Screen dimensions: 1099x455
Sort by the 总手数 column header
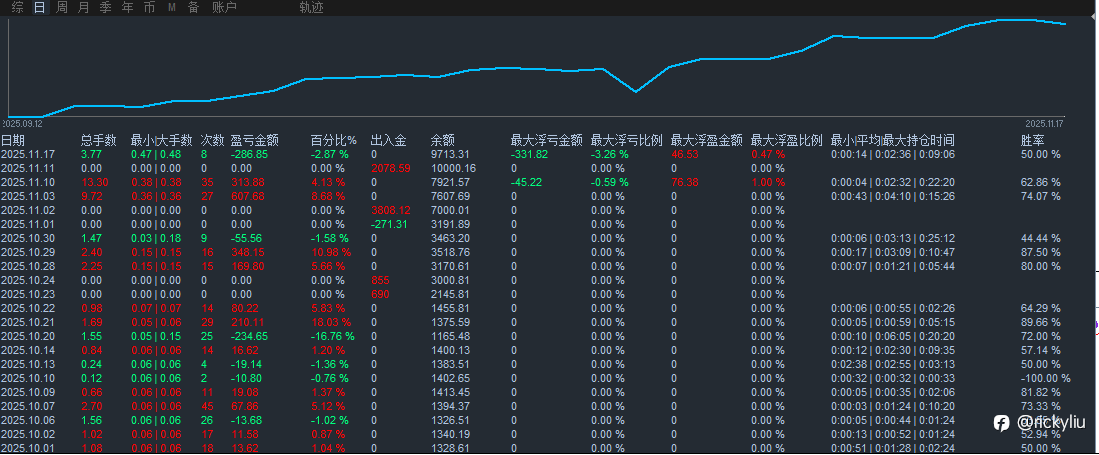(99, 140)
